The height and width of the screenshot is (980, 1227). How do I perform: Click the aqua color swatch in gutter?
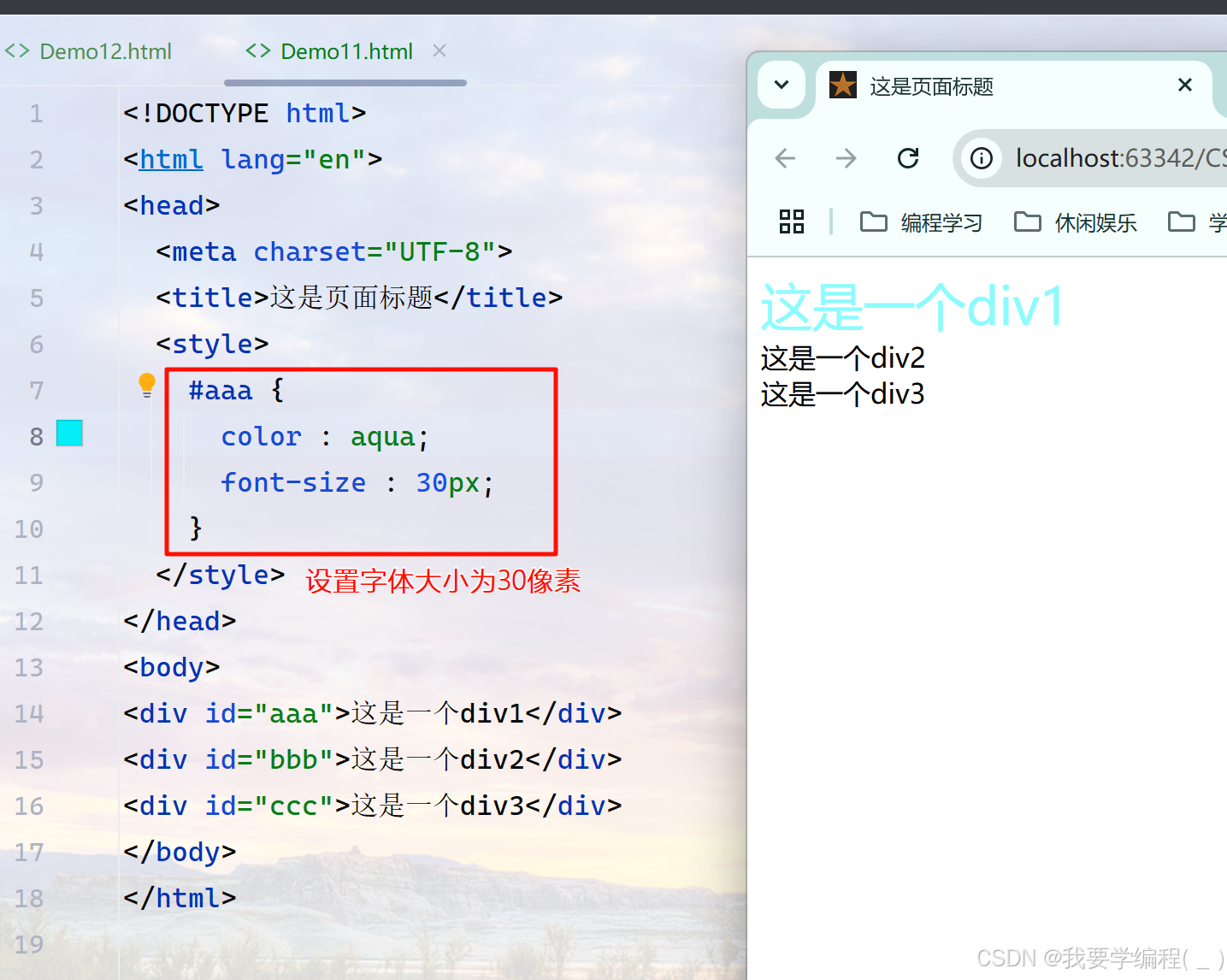point(69,434)
